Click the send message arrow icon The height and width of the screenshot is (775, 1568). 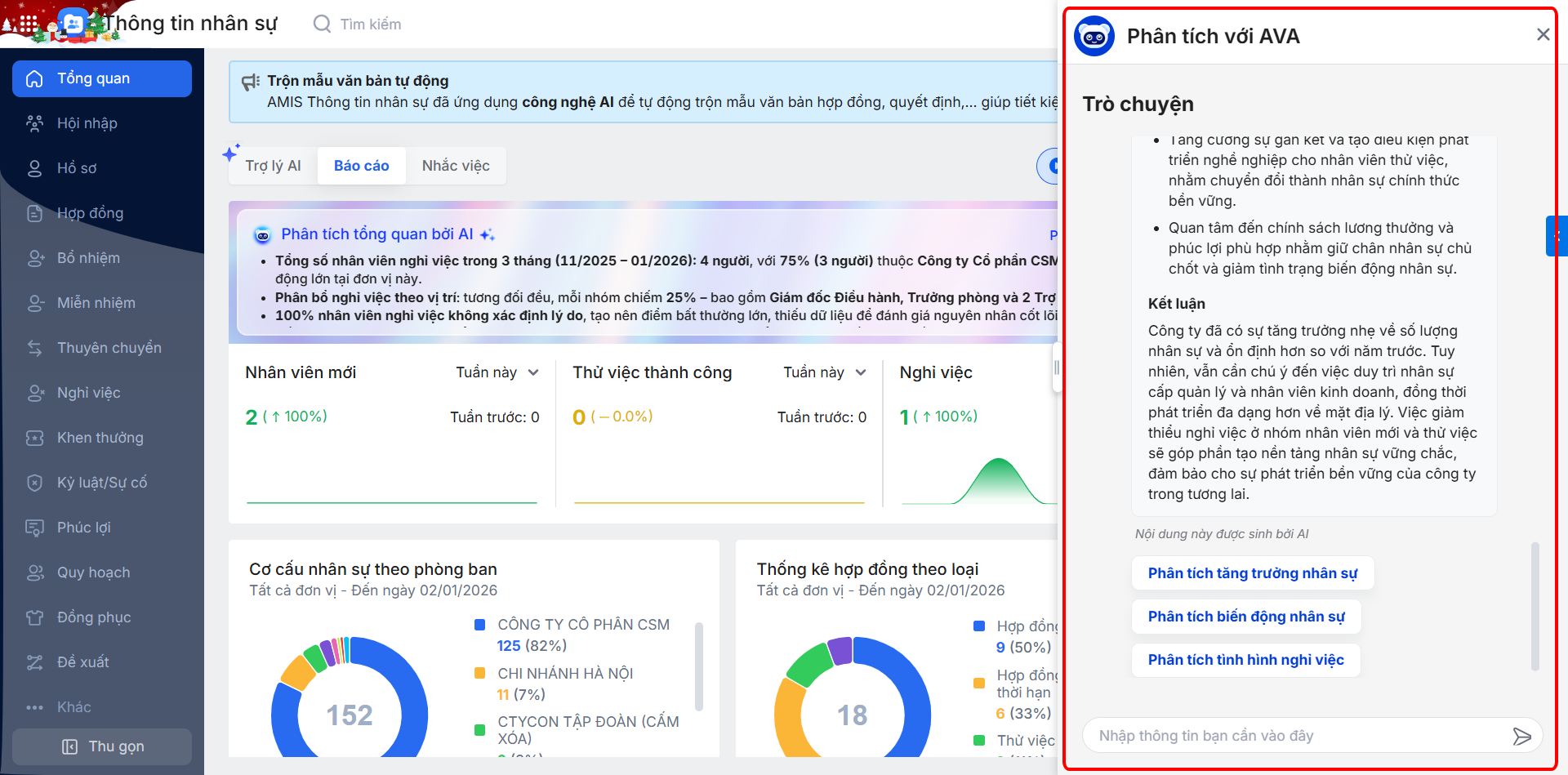(1521, 736)
